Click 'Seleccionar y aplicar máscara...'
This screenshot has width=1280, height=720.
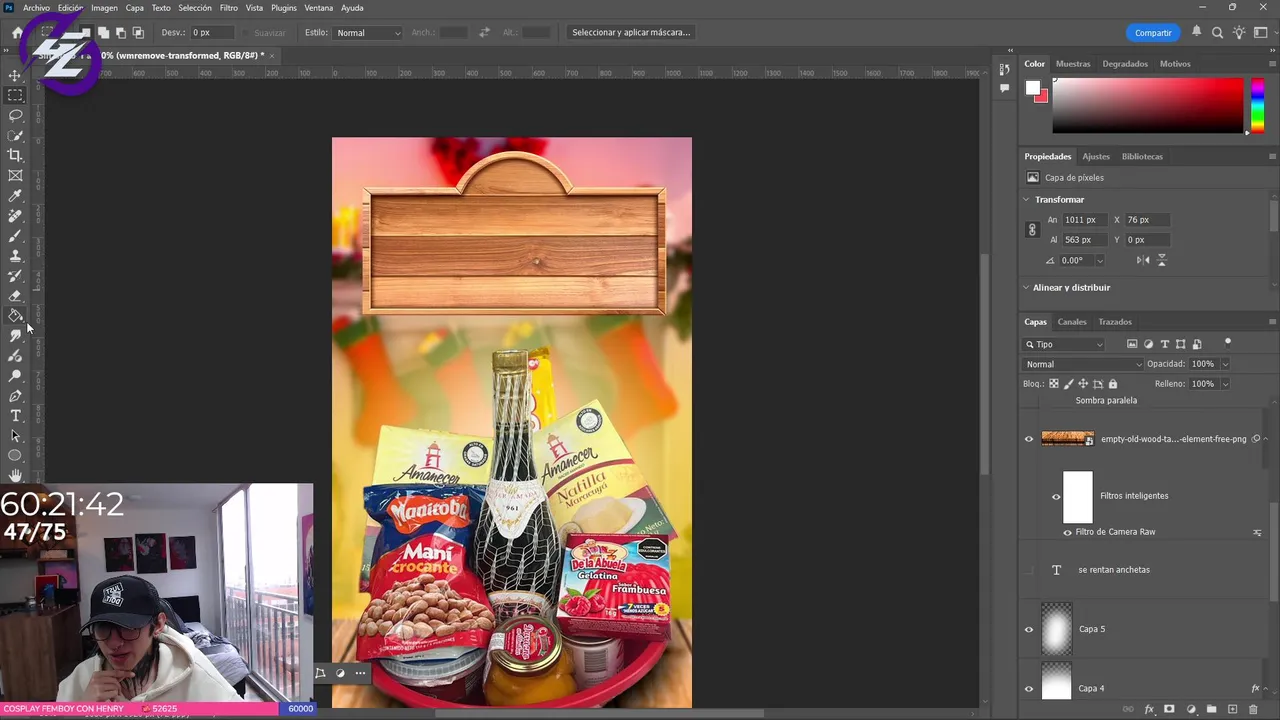tap(631, 33)
